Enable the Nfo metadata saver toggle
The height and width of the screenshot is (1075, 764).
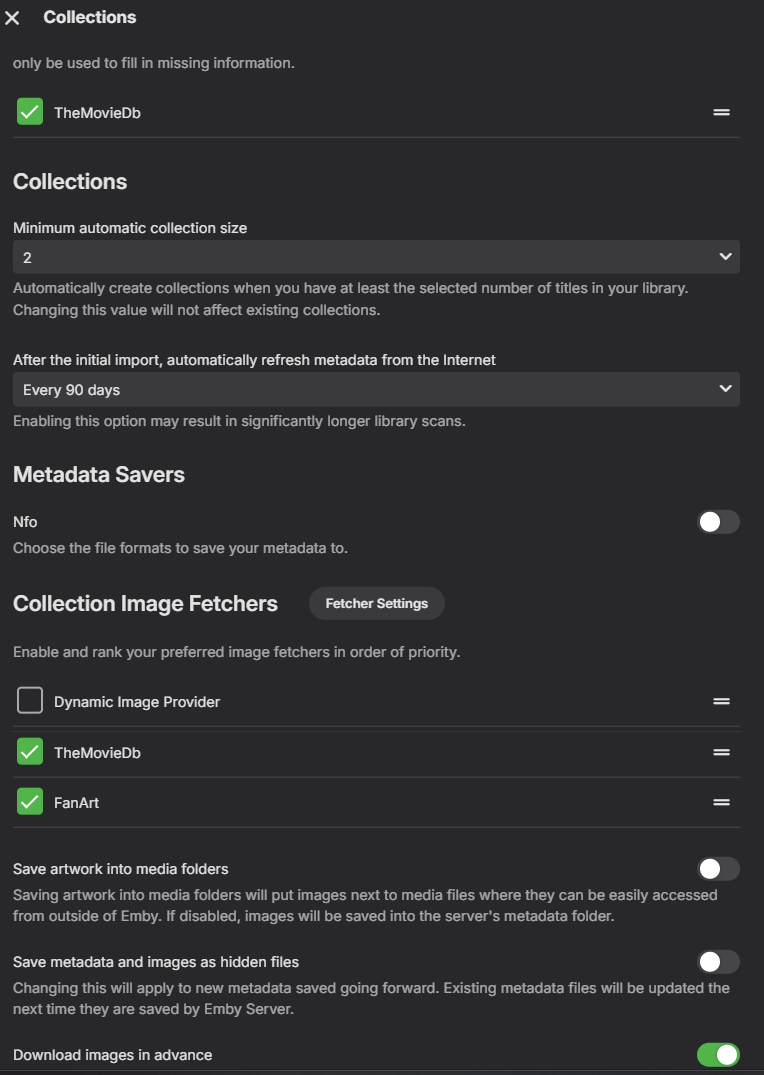718,521
